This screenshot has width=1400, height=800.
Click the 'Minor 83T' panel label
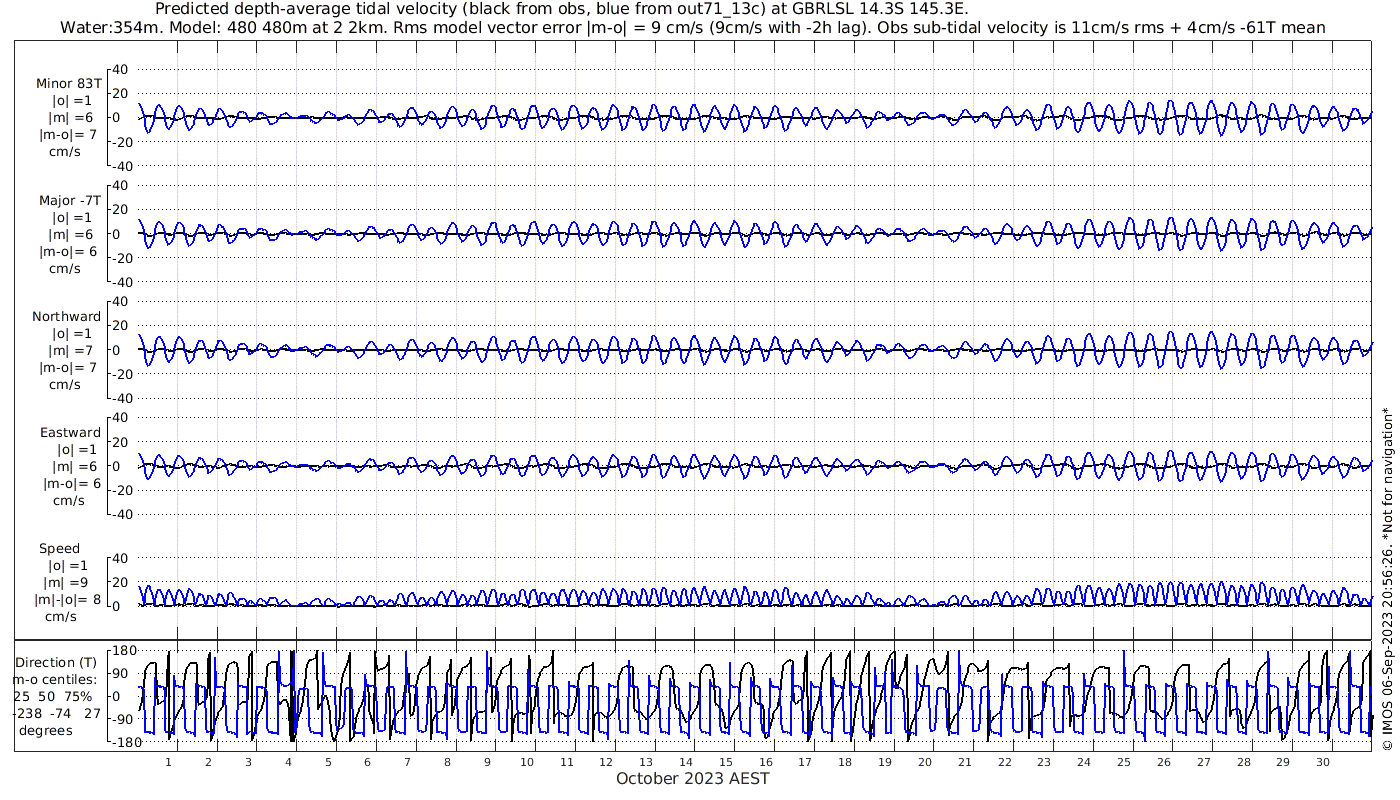pos(68,84)
